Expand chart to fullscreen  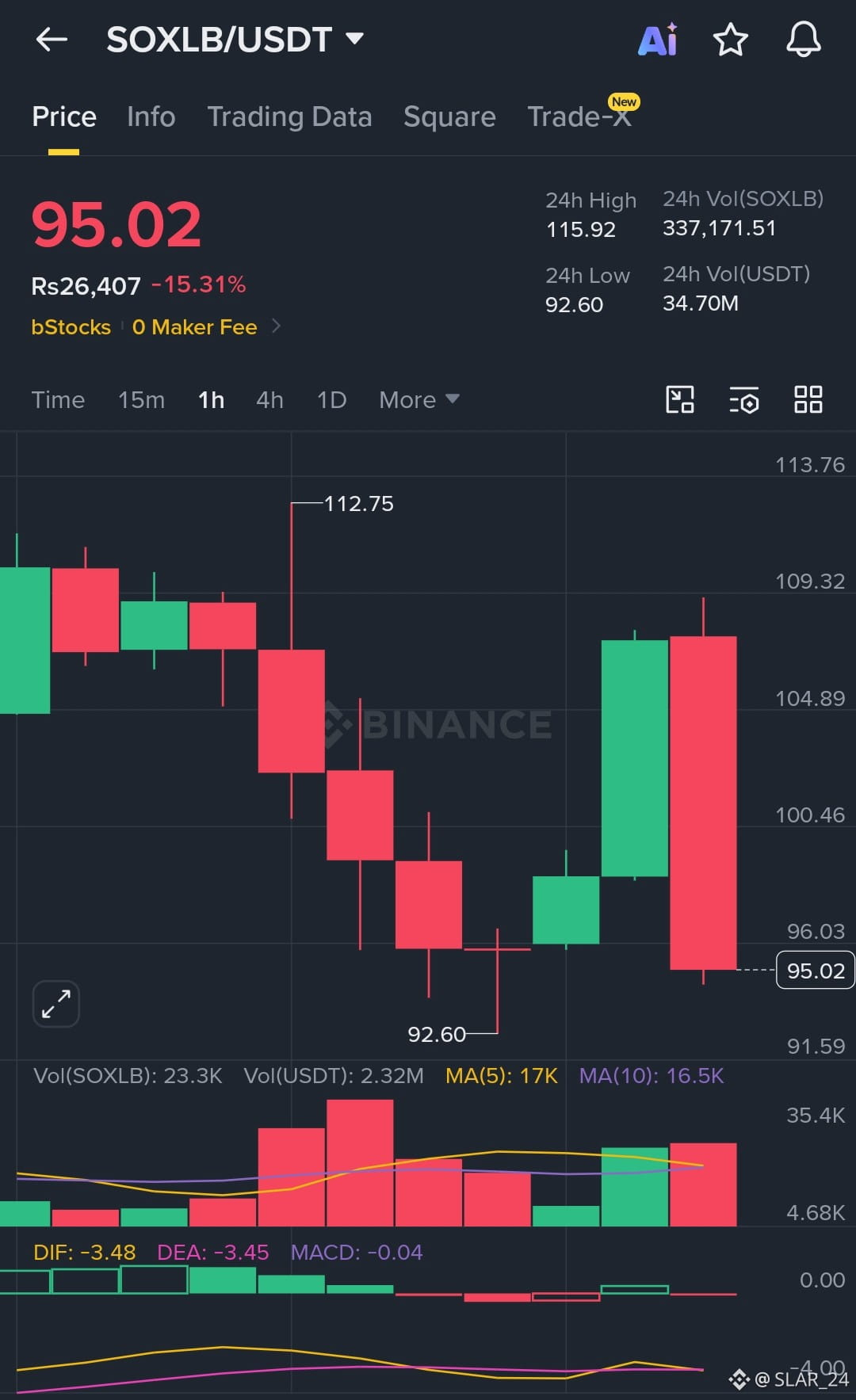[x=56, y=1005]
